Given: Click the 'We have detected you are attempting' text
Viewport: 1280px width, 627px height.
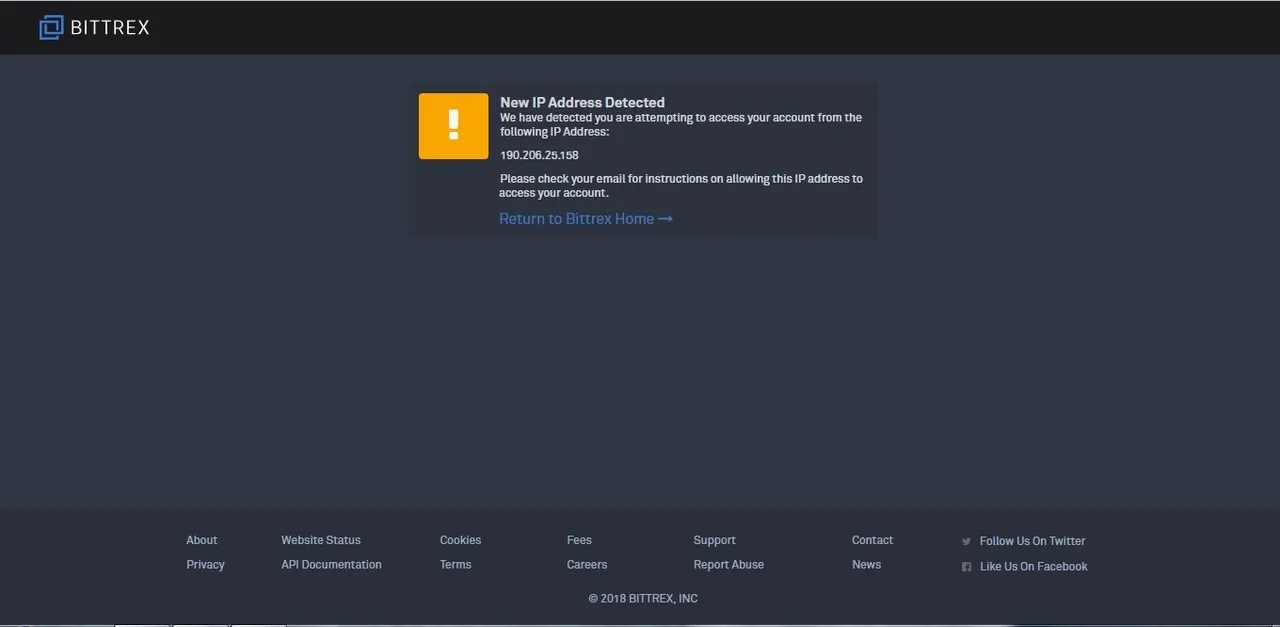Looking at the screenshot, I should 680,124.
